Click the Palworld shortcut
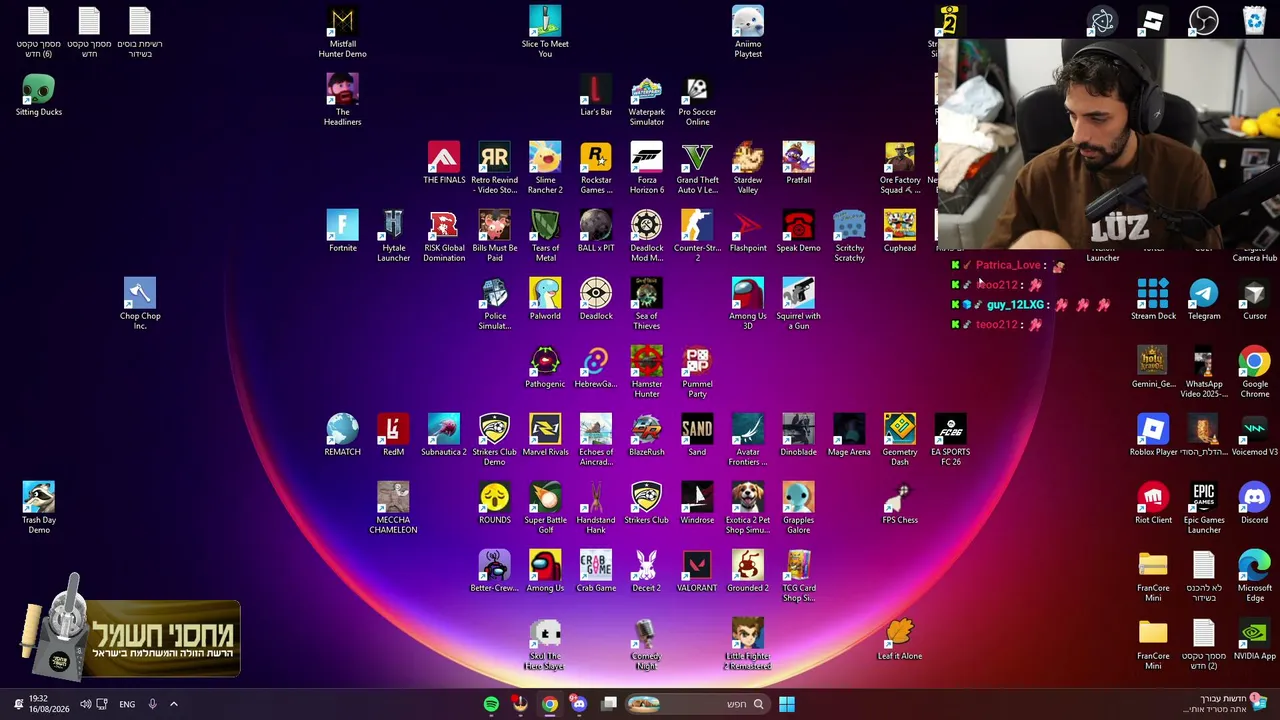This screenshot has height=720, width=1280. point(545,299)
